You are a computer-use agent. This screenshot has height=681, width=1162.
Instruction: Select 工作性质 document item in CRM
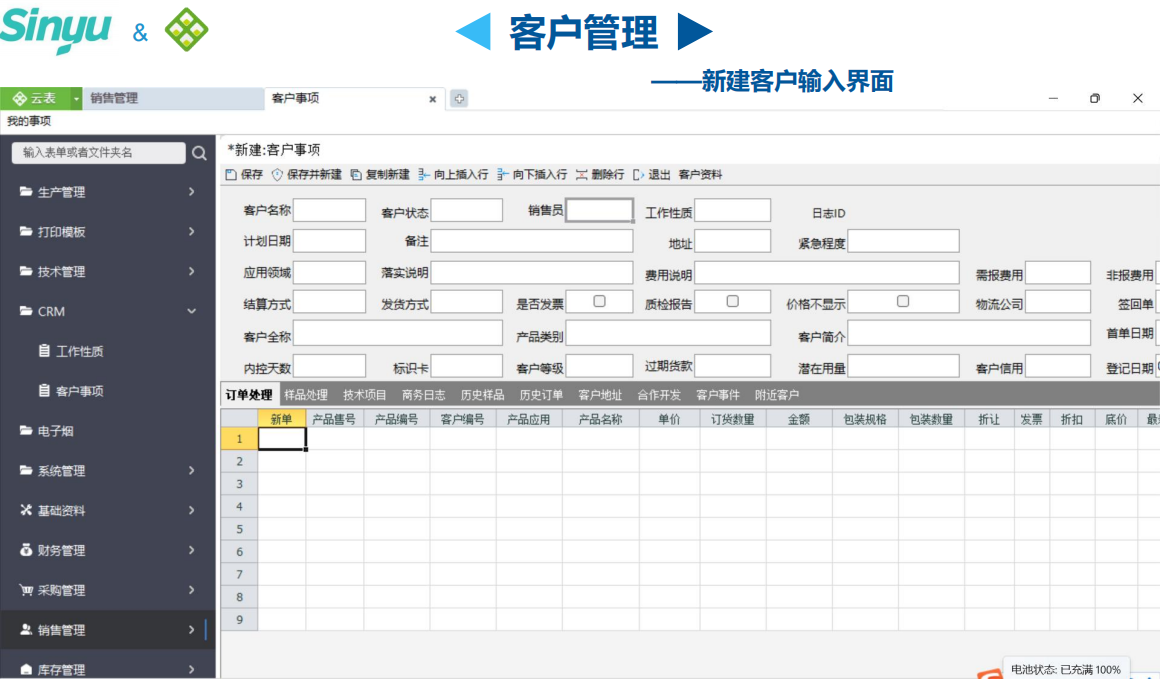click(x=72, y=351)
